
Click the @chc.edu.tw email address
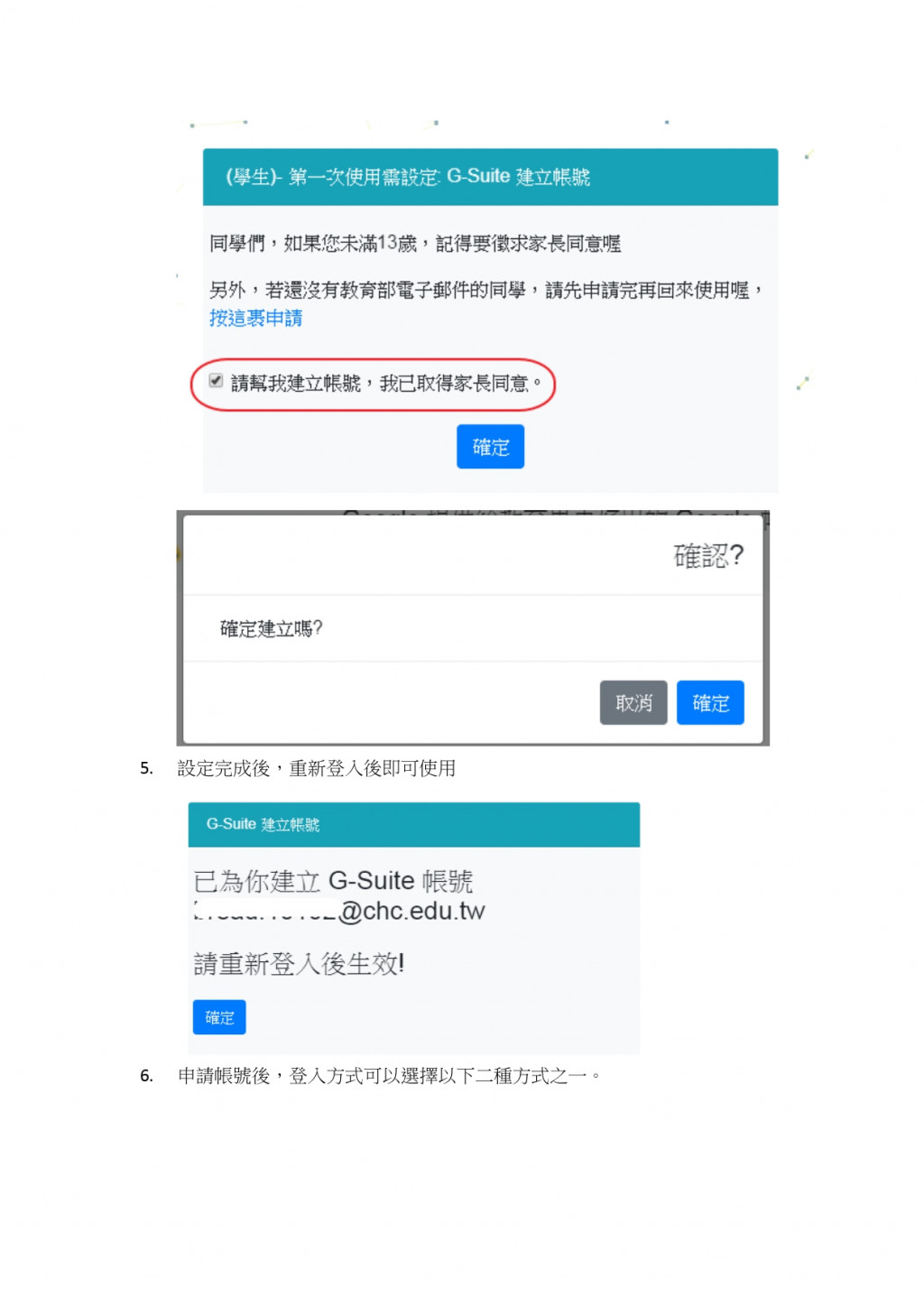[339, 911]
